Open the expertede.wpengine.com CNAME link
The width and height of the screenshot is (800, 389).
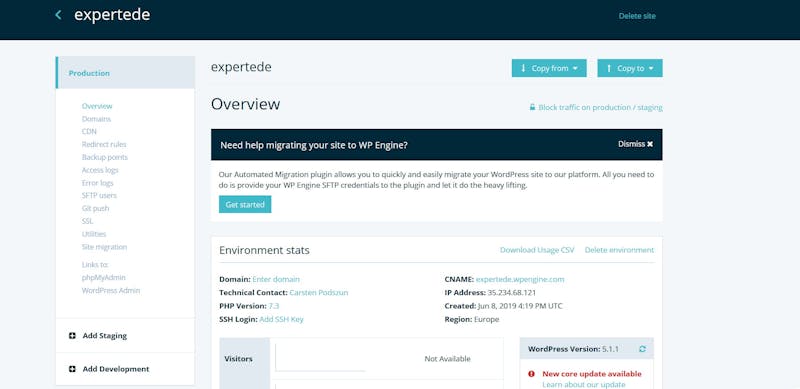click(x=520, y=279)
